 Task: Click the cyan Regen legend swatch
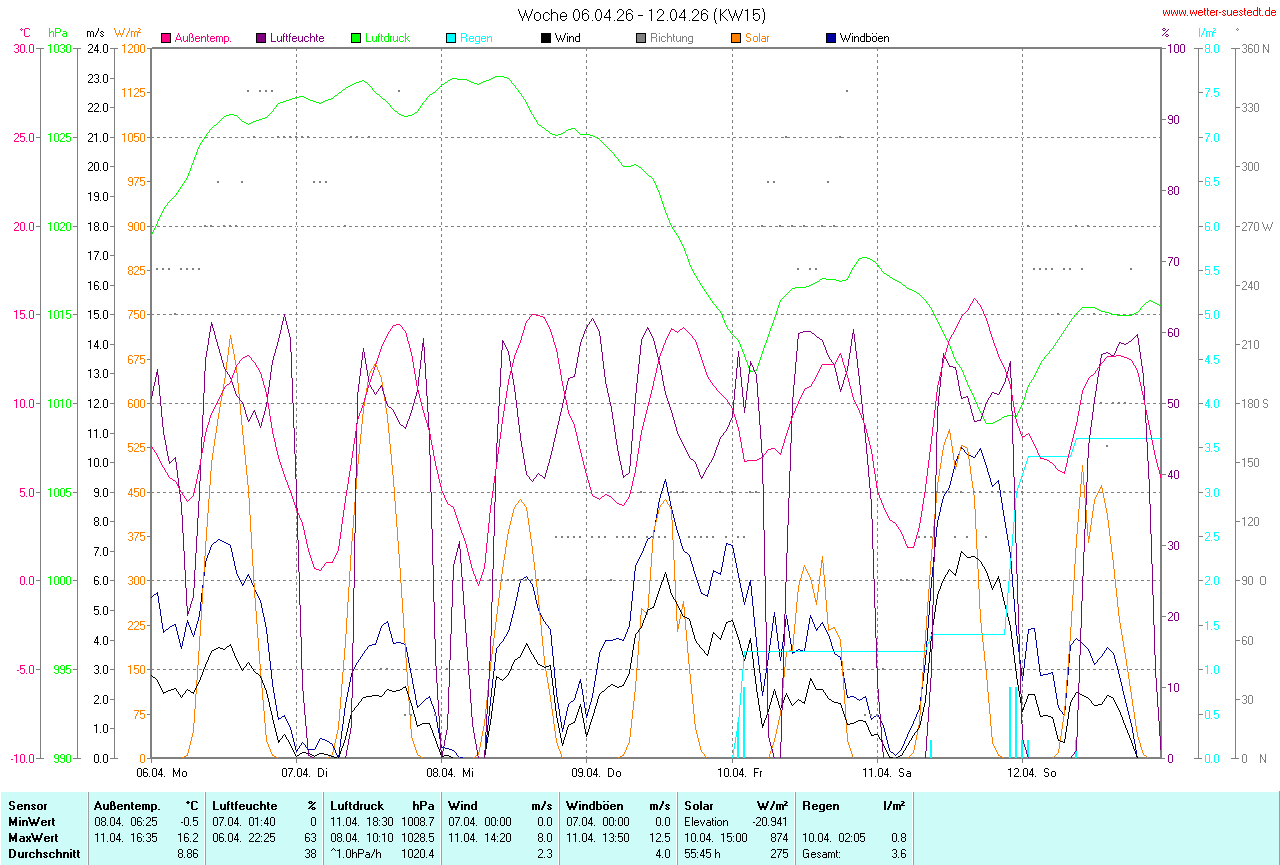click(451, 38)
